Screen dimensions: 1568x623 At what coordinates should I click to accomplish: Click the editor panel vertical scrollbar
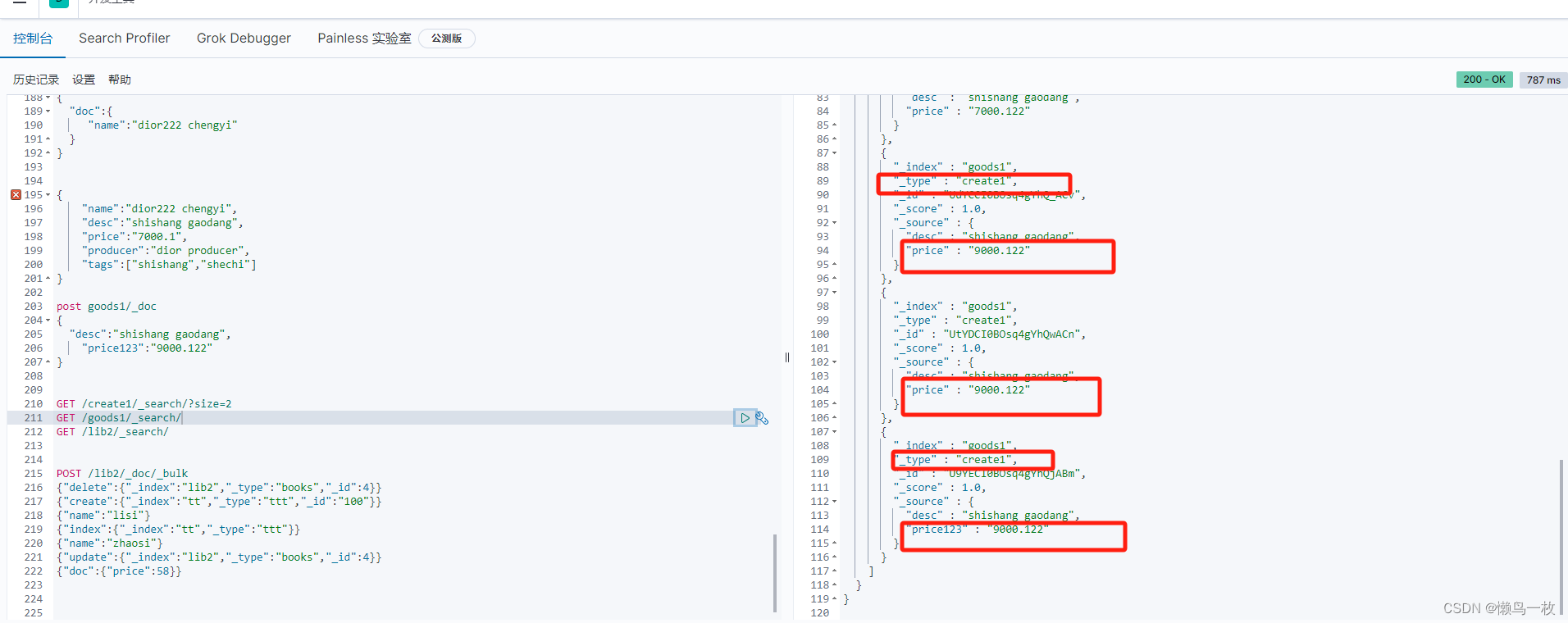click(x=775, y=573)
